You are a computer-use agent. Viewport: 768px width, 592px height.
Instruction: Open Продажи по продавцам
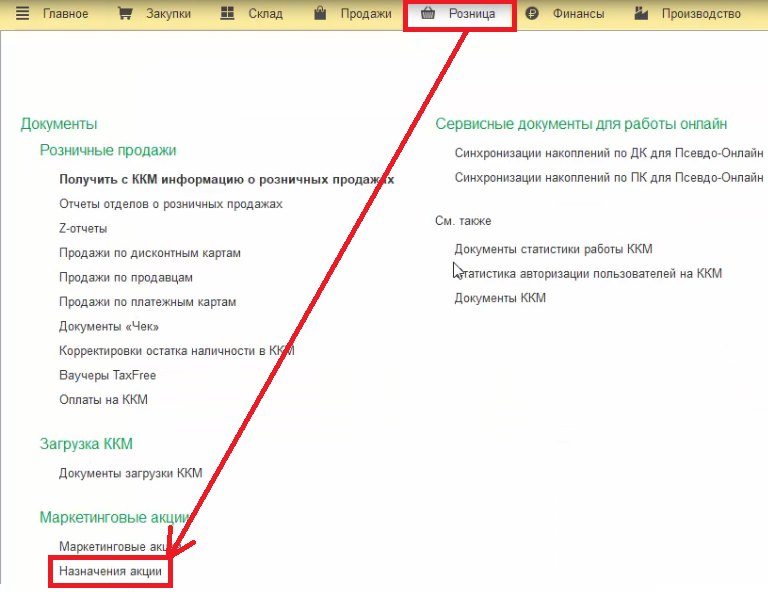(x=126, y=278)
